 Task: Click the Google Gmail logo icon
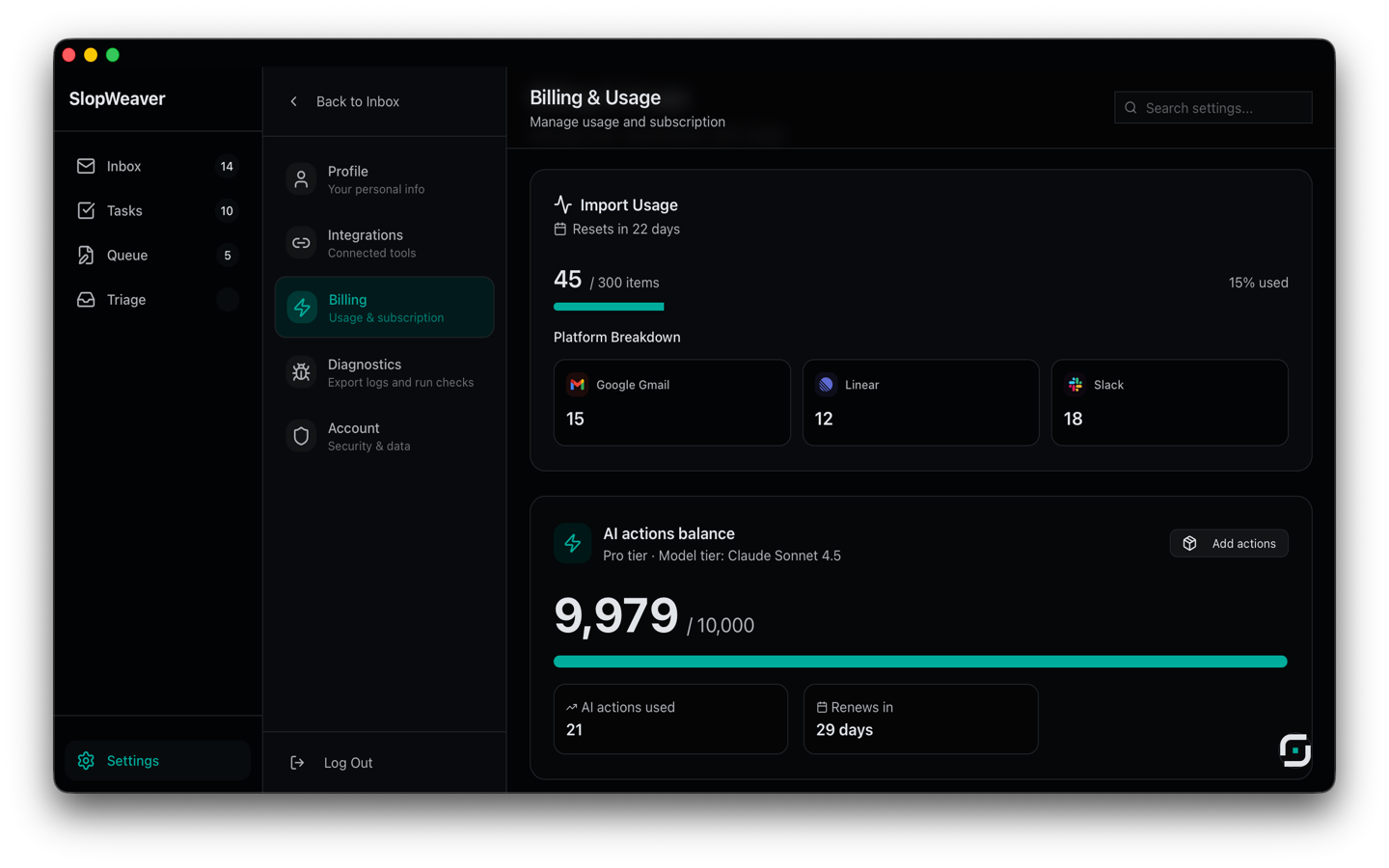(577, 384)
